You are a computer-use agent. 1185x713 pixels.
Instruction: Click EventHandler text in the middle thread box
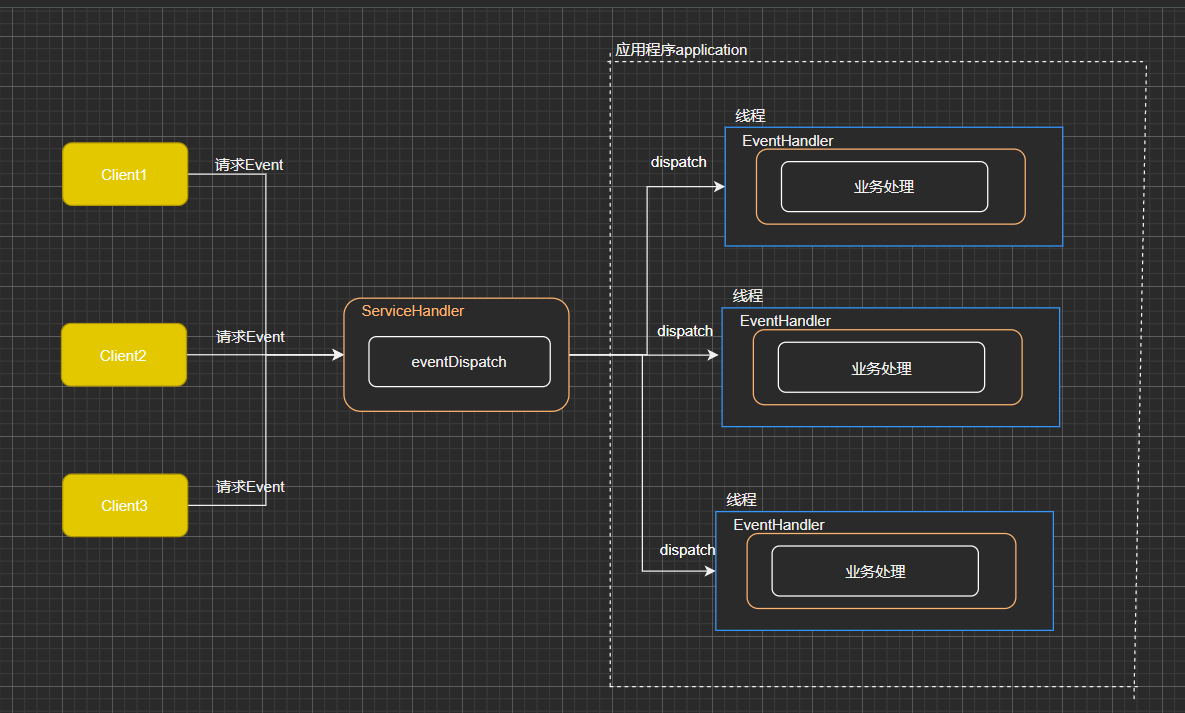[x=785, y=321]
